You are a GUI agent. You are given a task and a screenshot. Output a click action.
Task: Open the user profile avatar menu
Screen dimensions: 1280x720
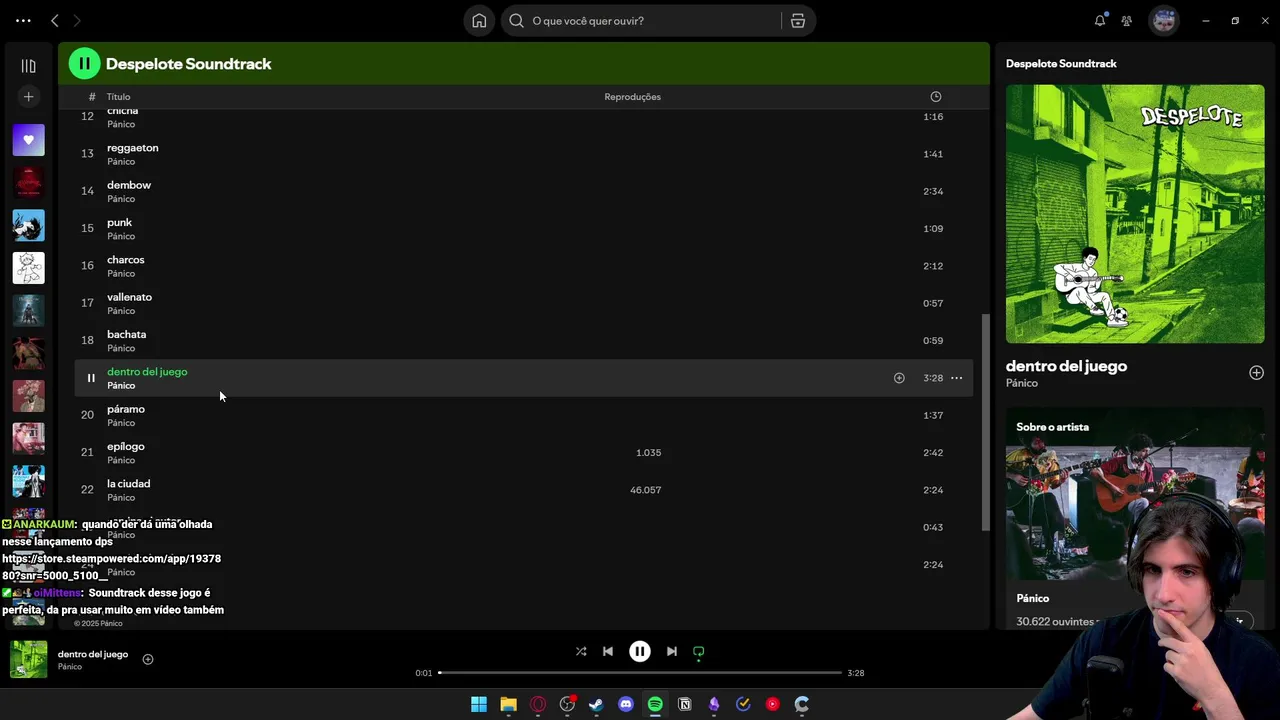click(1163, 20)
